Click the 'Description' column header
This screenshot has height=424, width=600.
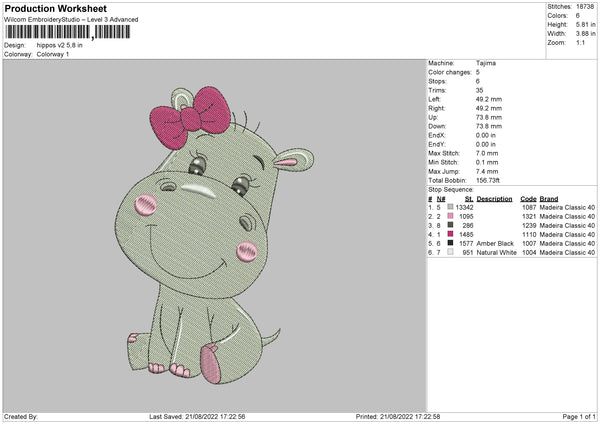click(494, 199)
